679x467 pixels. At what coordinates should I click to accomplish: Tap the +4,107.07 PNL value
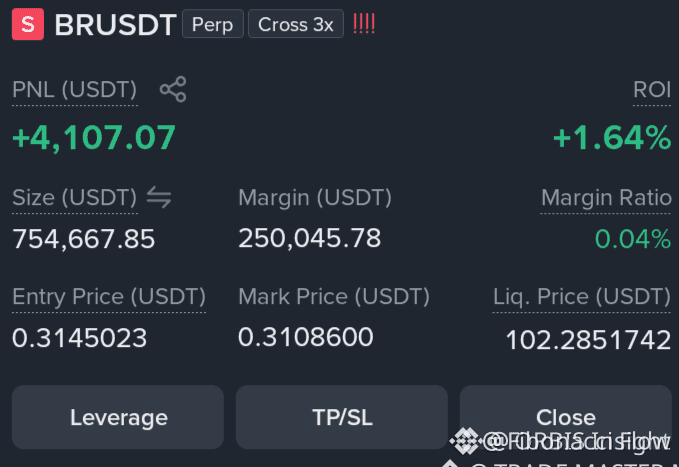point(94,138)
